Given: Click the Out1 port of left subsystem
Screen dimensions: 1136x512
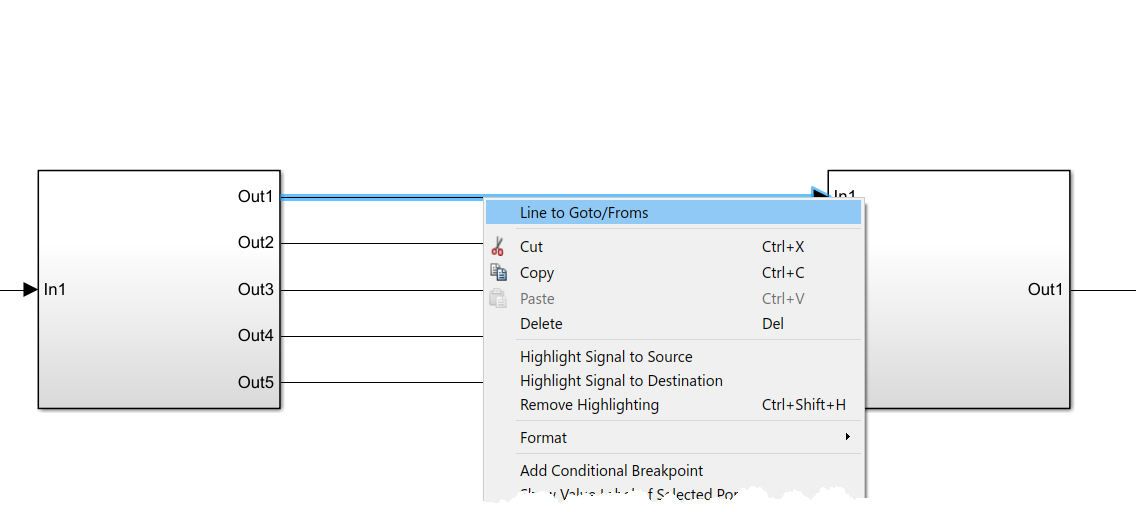Looking at the screenshot, I should tap(255, 197).
